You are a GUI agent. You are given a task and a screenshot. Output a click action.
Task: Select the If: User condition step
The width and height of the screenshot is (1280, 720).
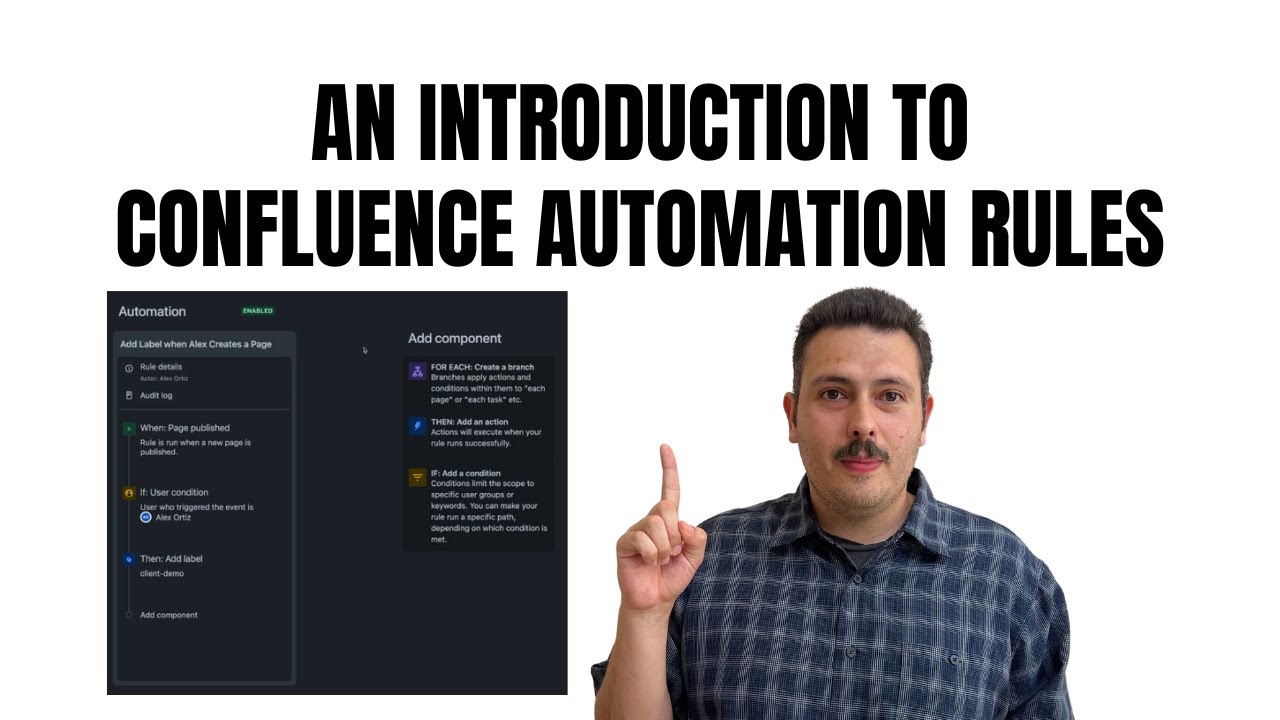[174, 493]
